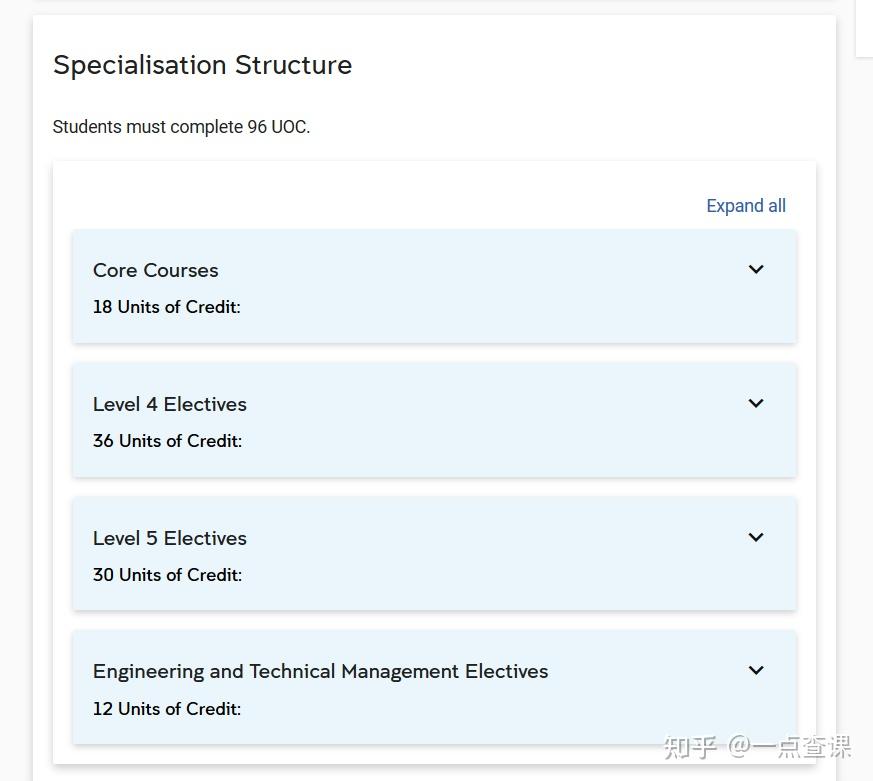Select the Level 5 Electives title
Screen dimensions: 873x781
pos(169,538)
